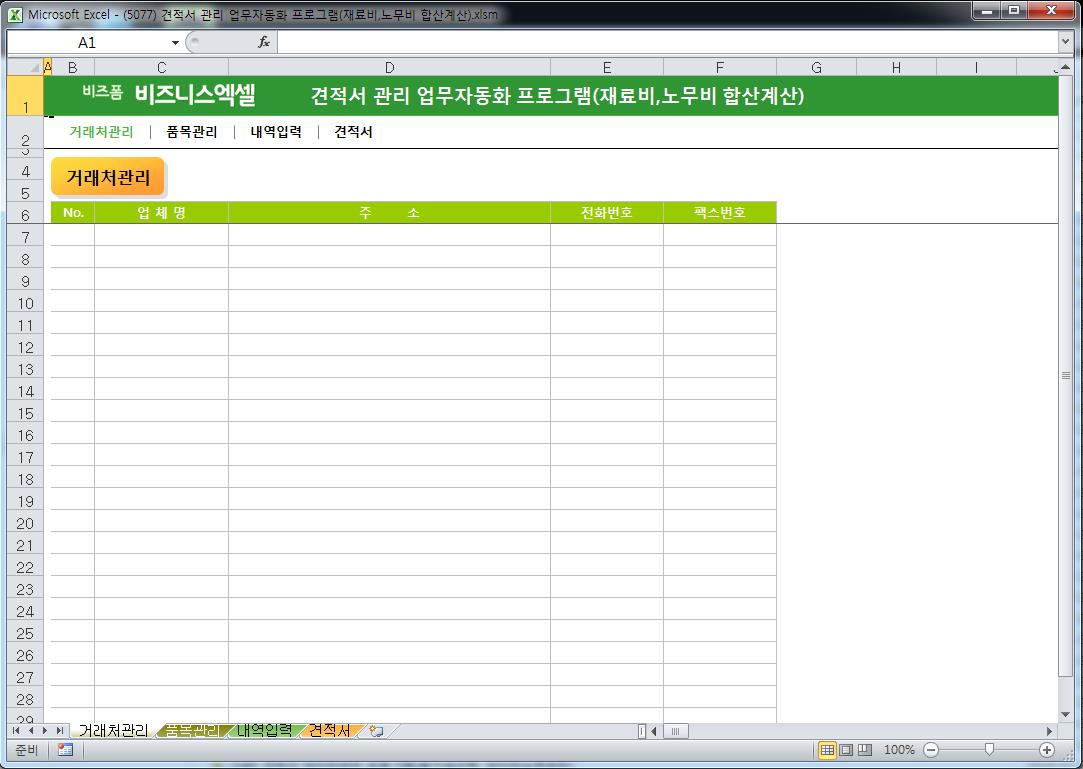Close the Excel window
Screen dimensions: 1083x769
pyautogui.click(x=1051, y=10)
